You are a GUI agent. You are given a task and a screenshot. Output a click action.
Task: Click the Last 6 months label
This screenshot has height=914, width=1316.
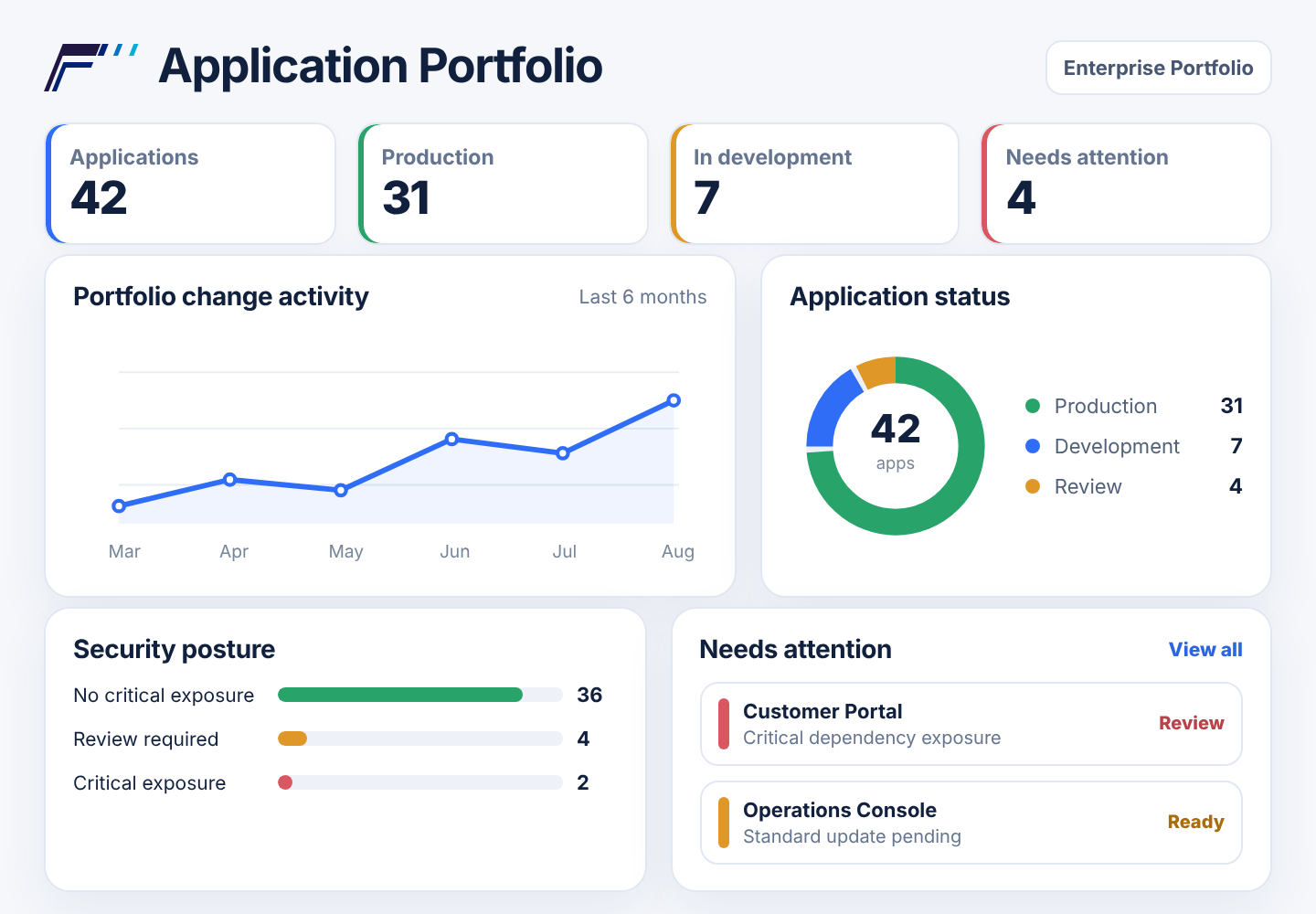point(642,297)
